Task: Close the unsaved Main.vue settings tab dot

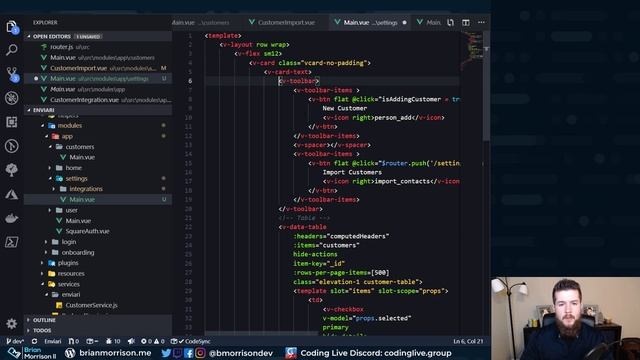Action: point(404,22)
